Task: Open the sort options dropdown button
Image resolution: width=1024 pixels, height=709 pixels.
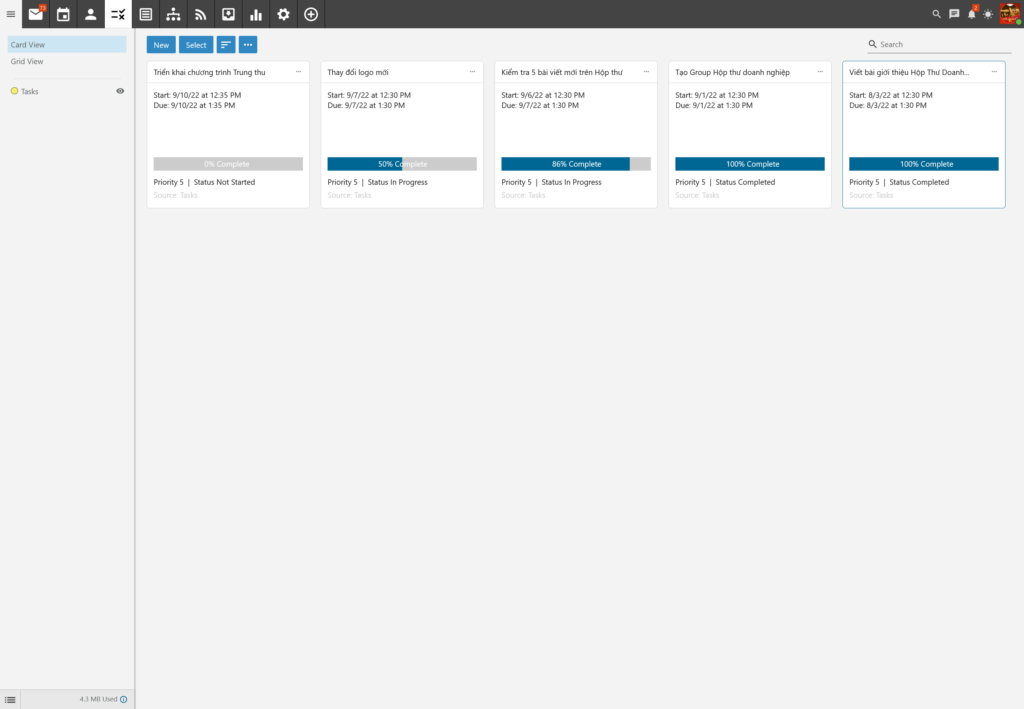Action: point(226,45)
